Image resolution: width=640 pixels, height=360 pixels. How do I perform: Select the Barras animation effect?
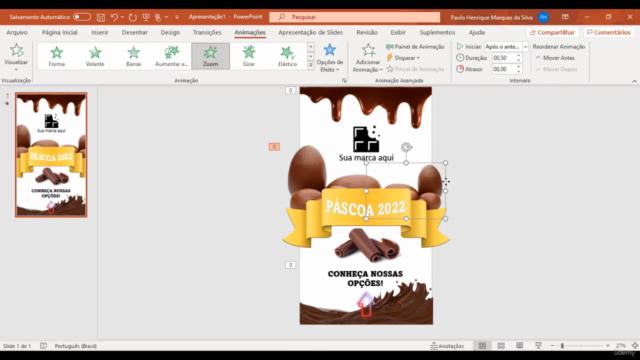point(133,56)
